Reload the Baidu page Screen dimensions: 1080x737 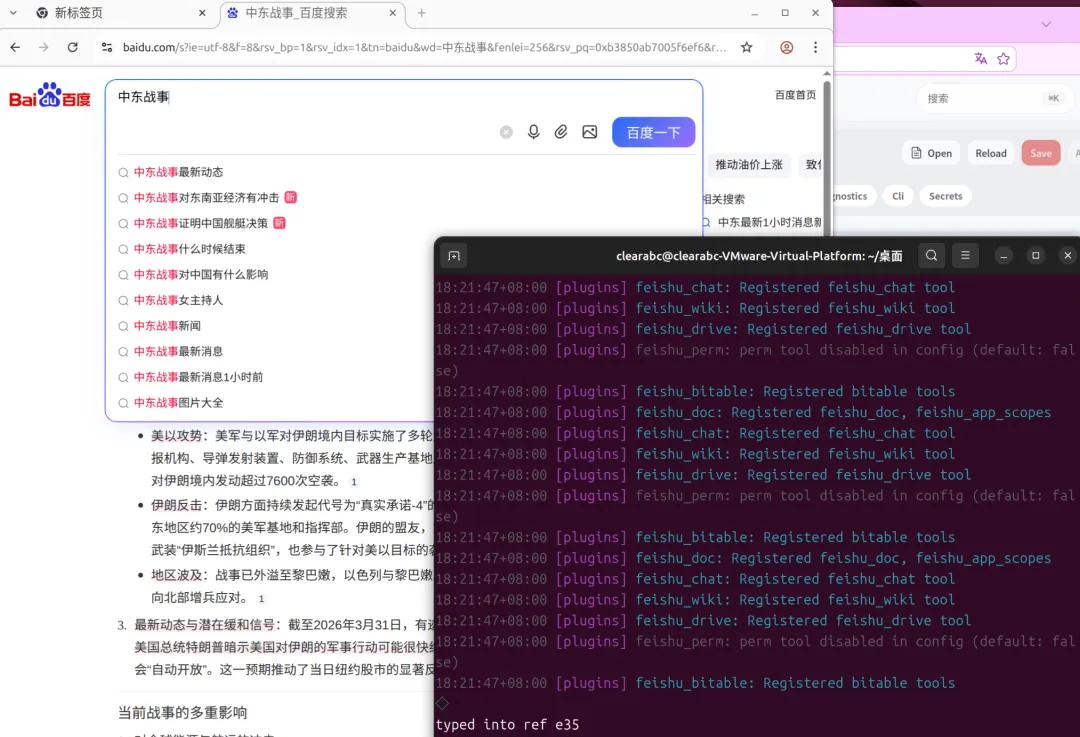(72, 48)
